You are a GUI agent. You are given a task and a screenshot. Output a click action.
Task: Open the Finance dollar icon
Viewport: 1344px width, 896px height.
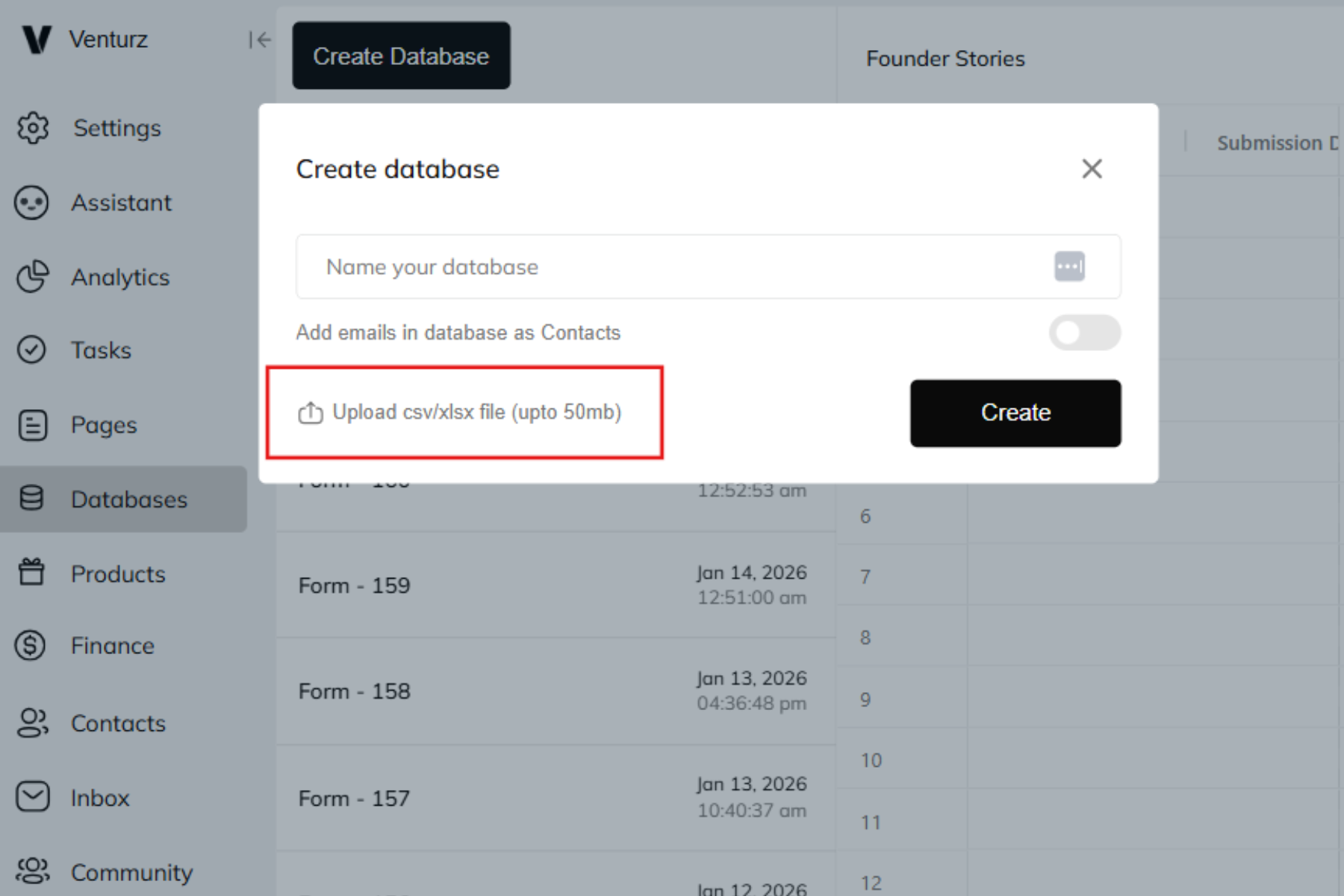[x=31, y=646]
